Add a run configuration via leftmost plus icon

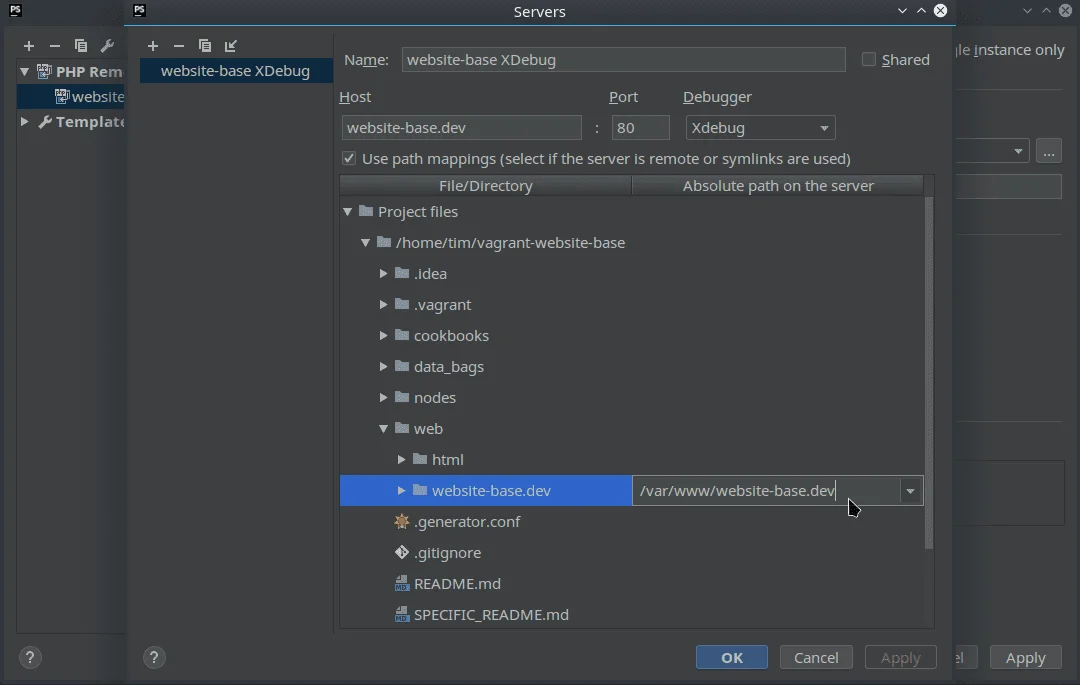pos(29,46)
